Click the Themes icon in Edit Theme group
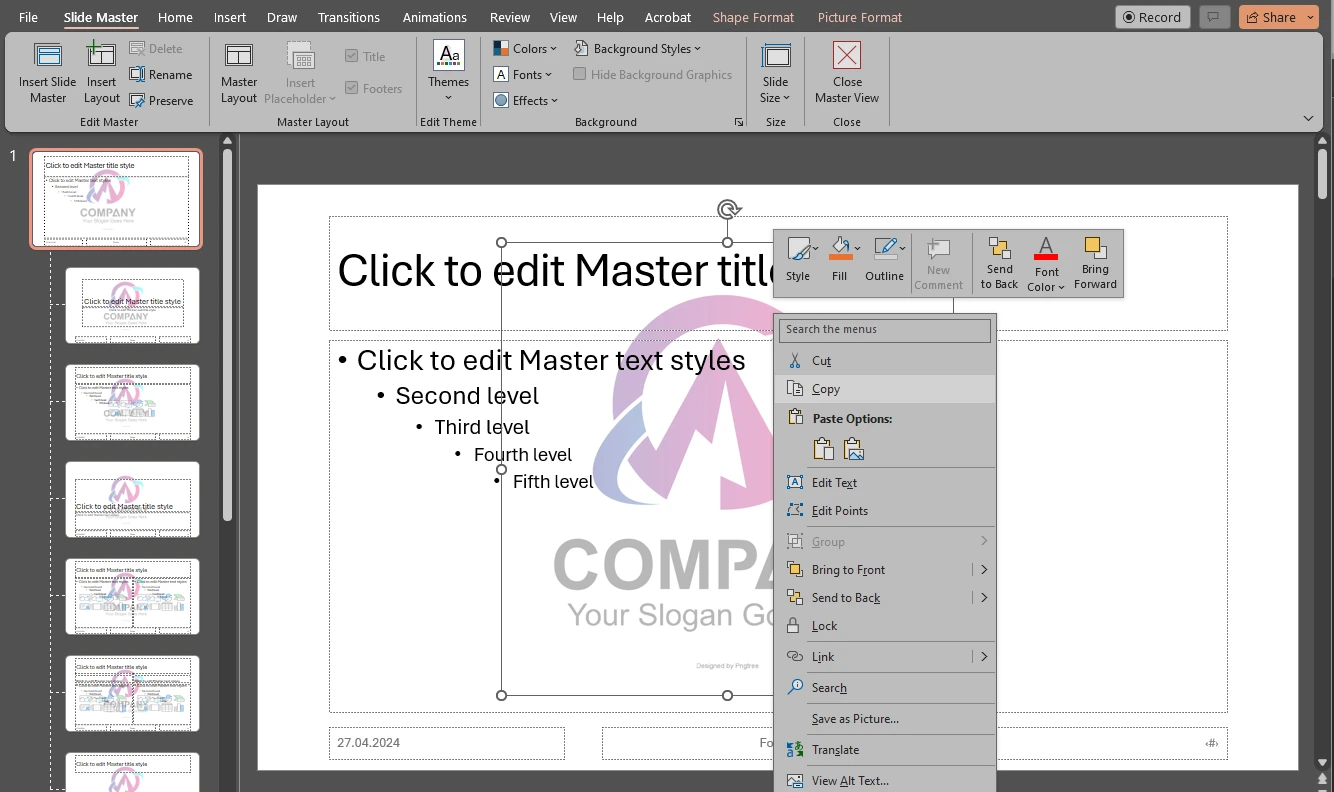This screenshot has width=1334, height=792. click(447, 70)
